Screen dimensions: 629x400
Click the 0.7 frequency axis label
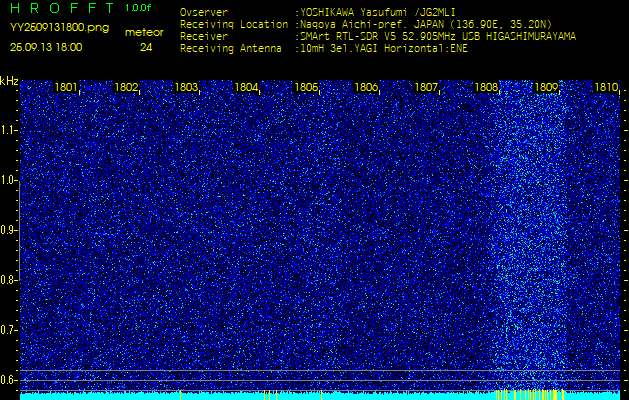click(x=9, y=330)
